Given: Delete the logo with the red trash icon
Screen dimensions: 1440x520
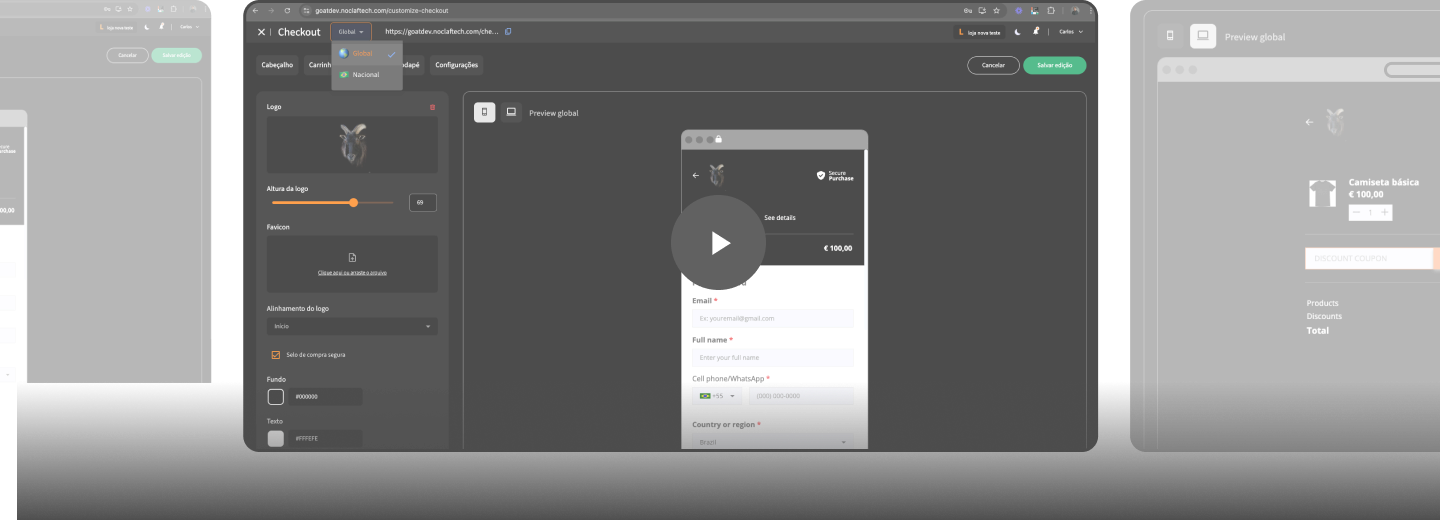Looking at the screenshot, I should (x=432, y=107).
